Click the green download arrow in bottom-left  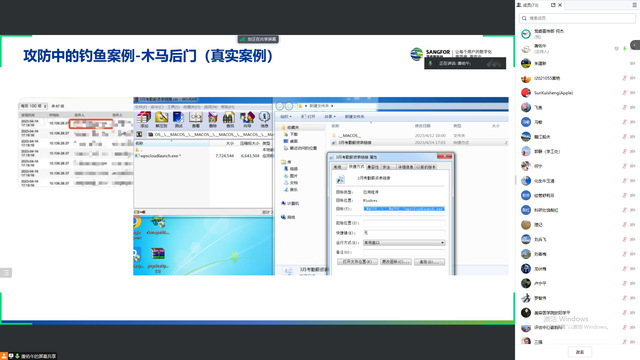click(x=17, y=356)
